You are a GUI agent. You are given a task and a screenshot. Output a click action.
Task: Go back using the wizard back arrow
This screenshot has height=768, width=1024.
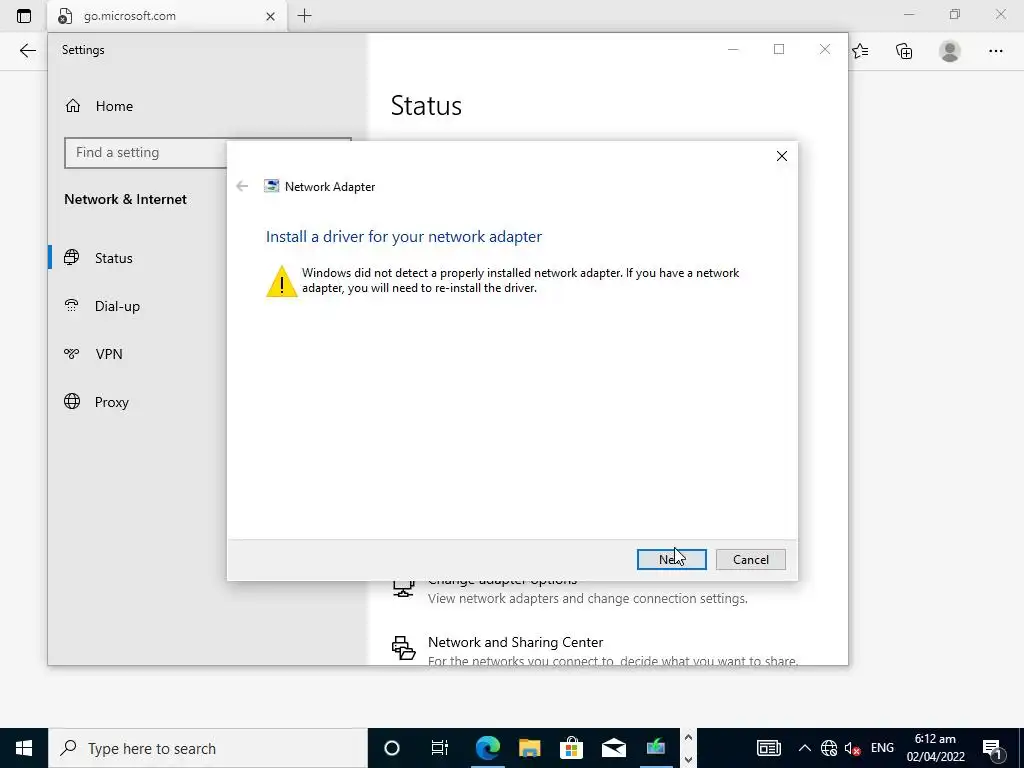[x=242, y=186]
